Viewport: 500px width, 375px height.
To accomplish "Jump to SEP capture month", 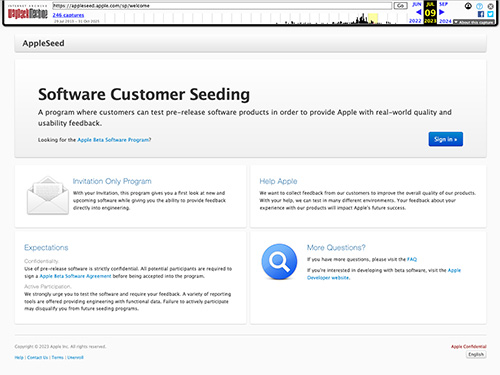I will click(443, 4).
